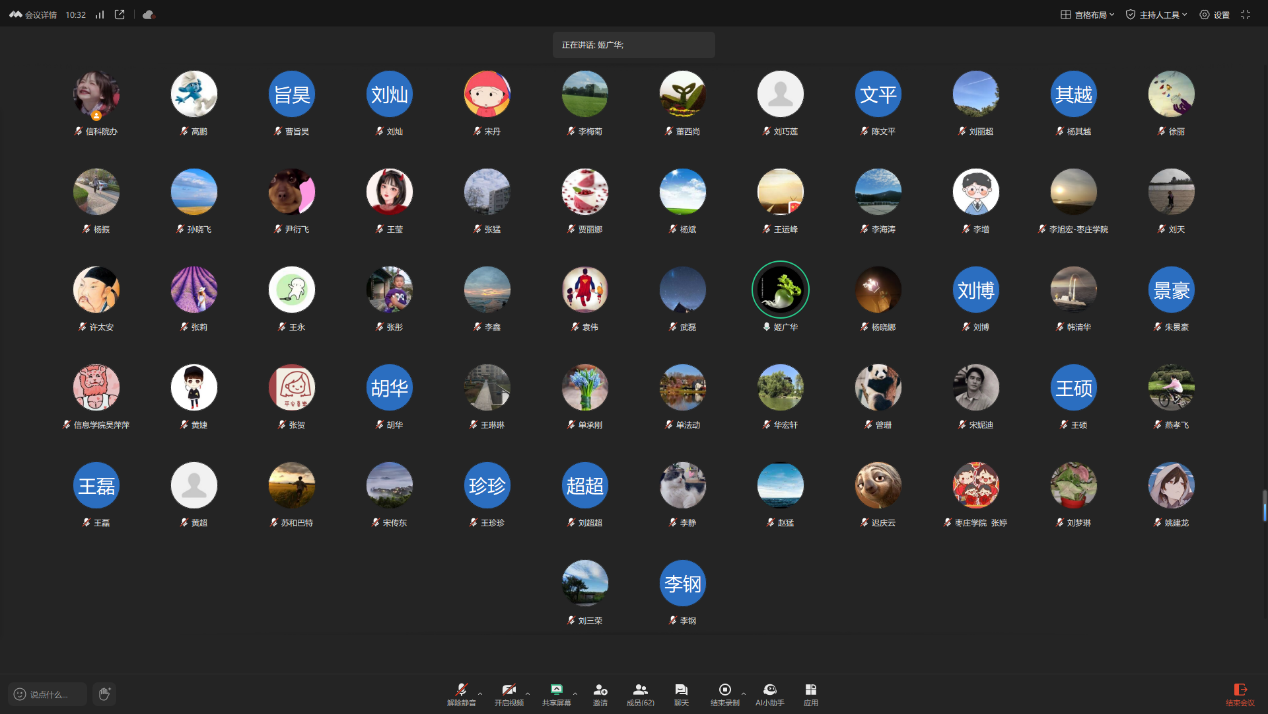Unmute microphone with 解除静音
The image size is (1268, 714).
[x=461, y=694]
